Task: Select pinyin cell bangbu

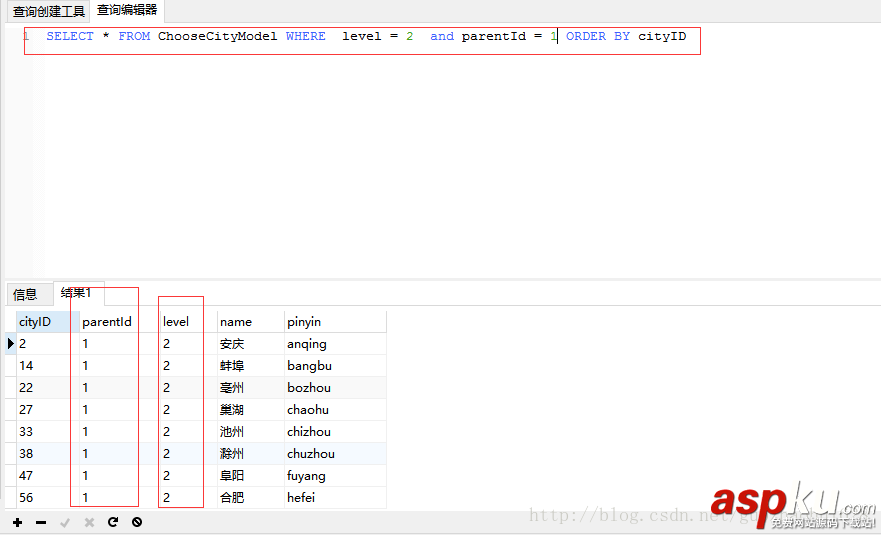Action: (x=335, y=366)
